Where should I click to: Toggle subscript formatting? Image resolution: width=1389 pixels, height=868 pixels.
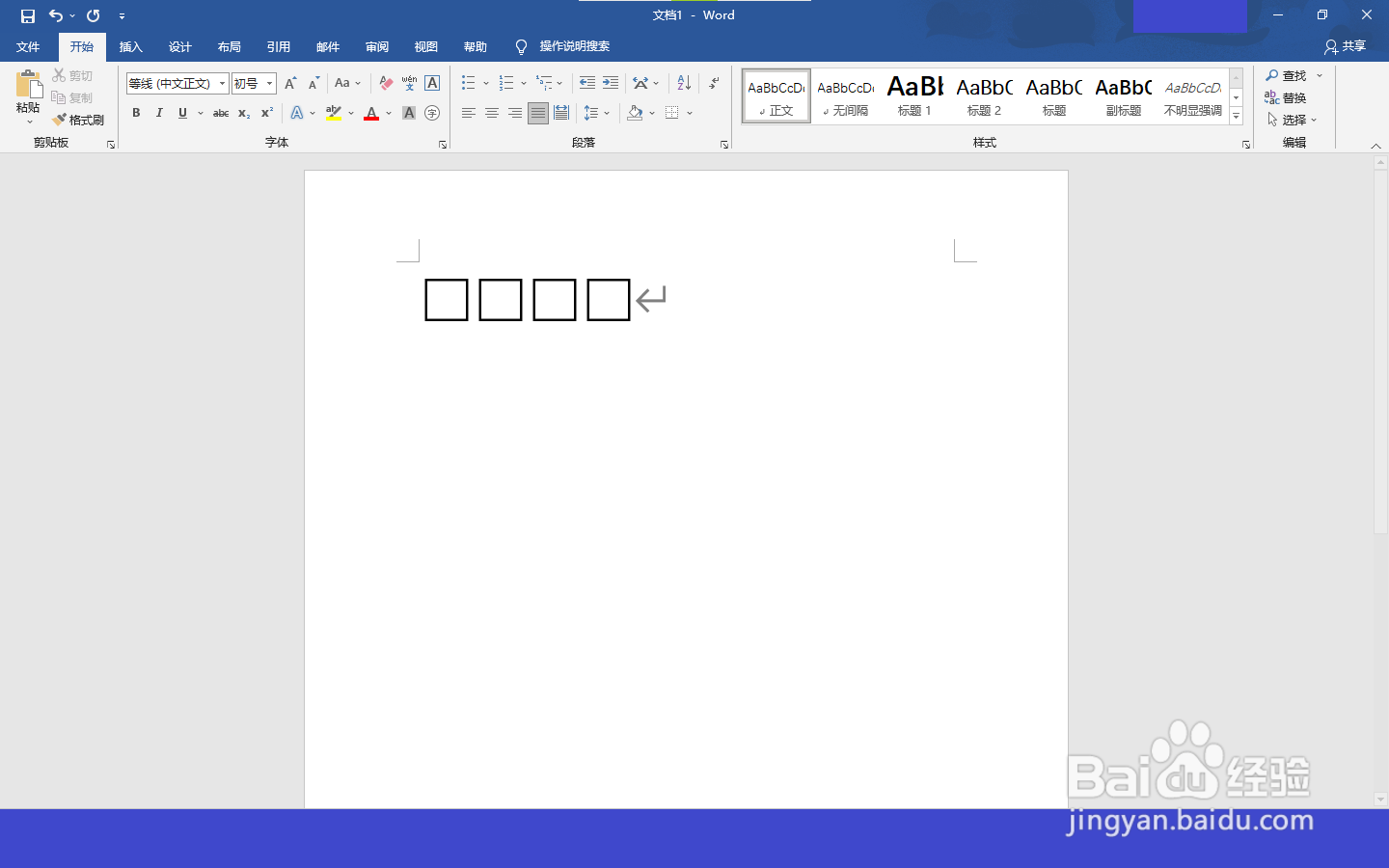pyautogui.click(x=244, y=113)
